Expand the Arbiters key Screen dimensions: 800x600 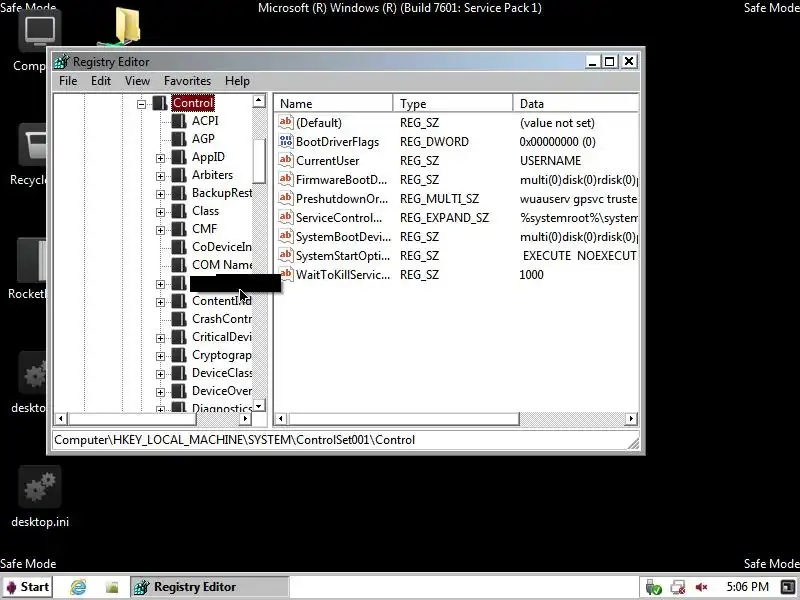[160, 177]
